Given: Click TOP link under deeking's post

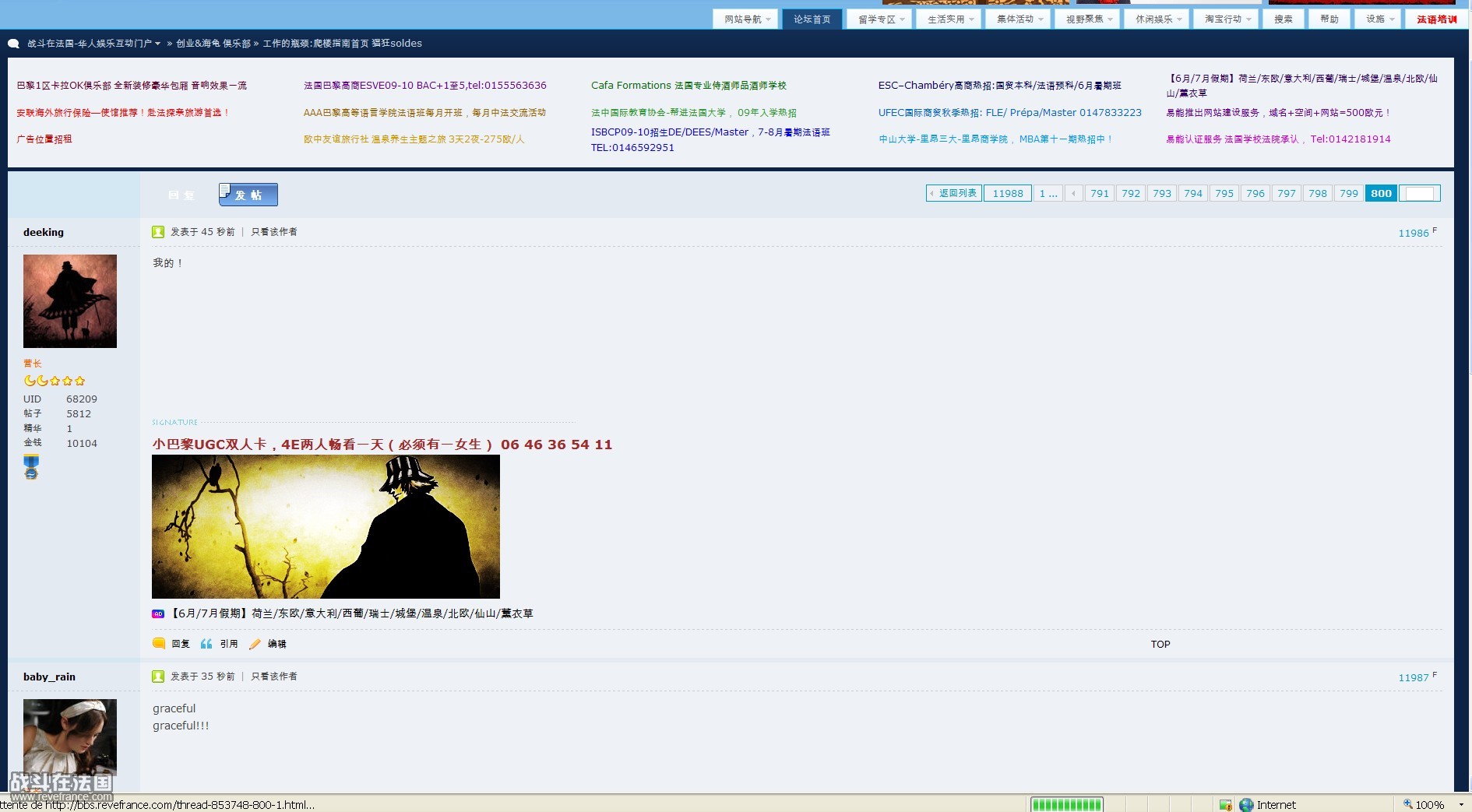Looking at the screenshot, I should 1160,644.
